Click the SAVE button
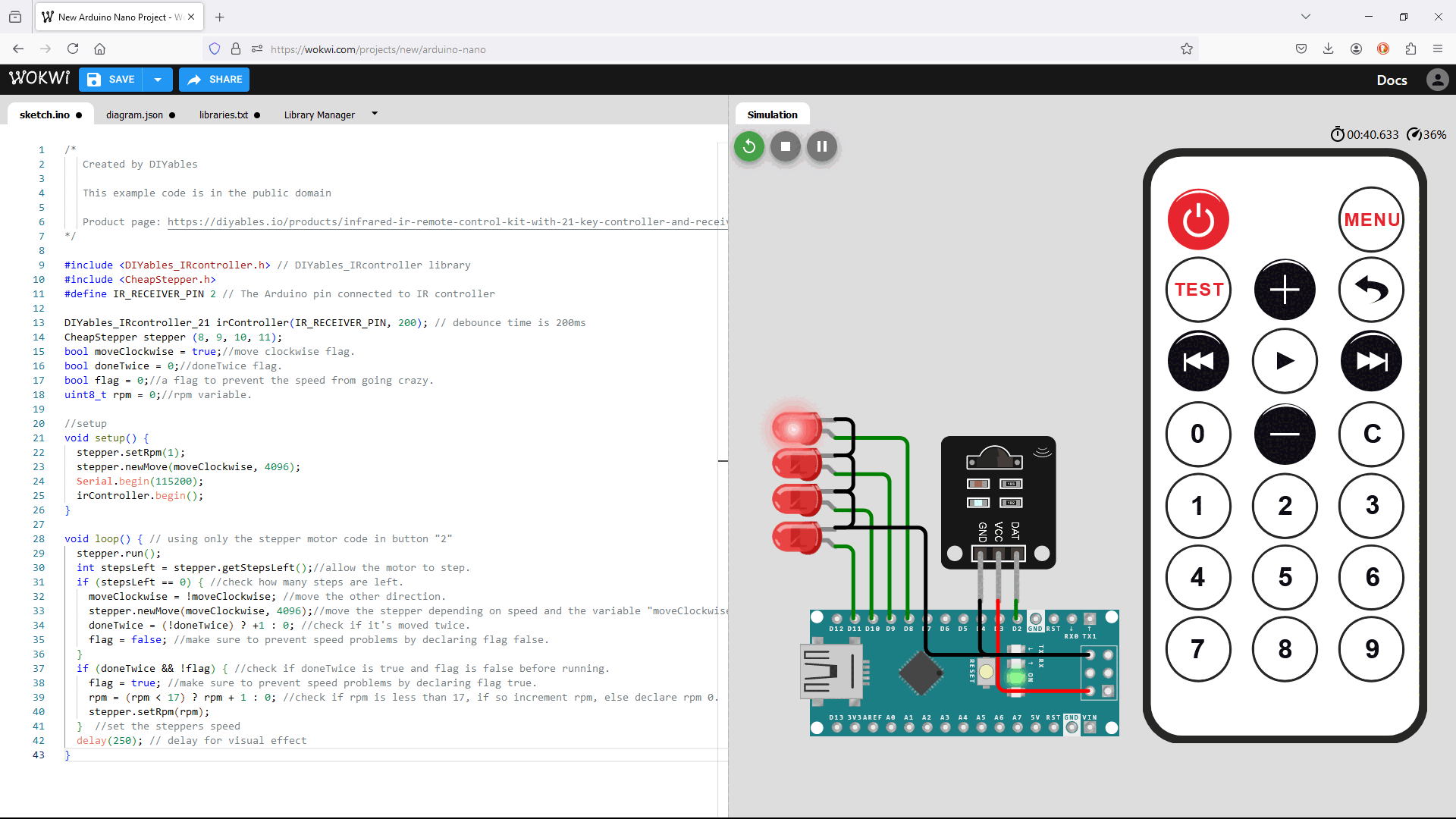The width and height of the screenshot is (1456, 819). (110, 79)
